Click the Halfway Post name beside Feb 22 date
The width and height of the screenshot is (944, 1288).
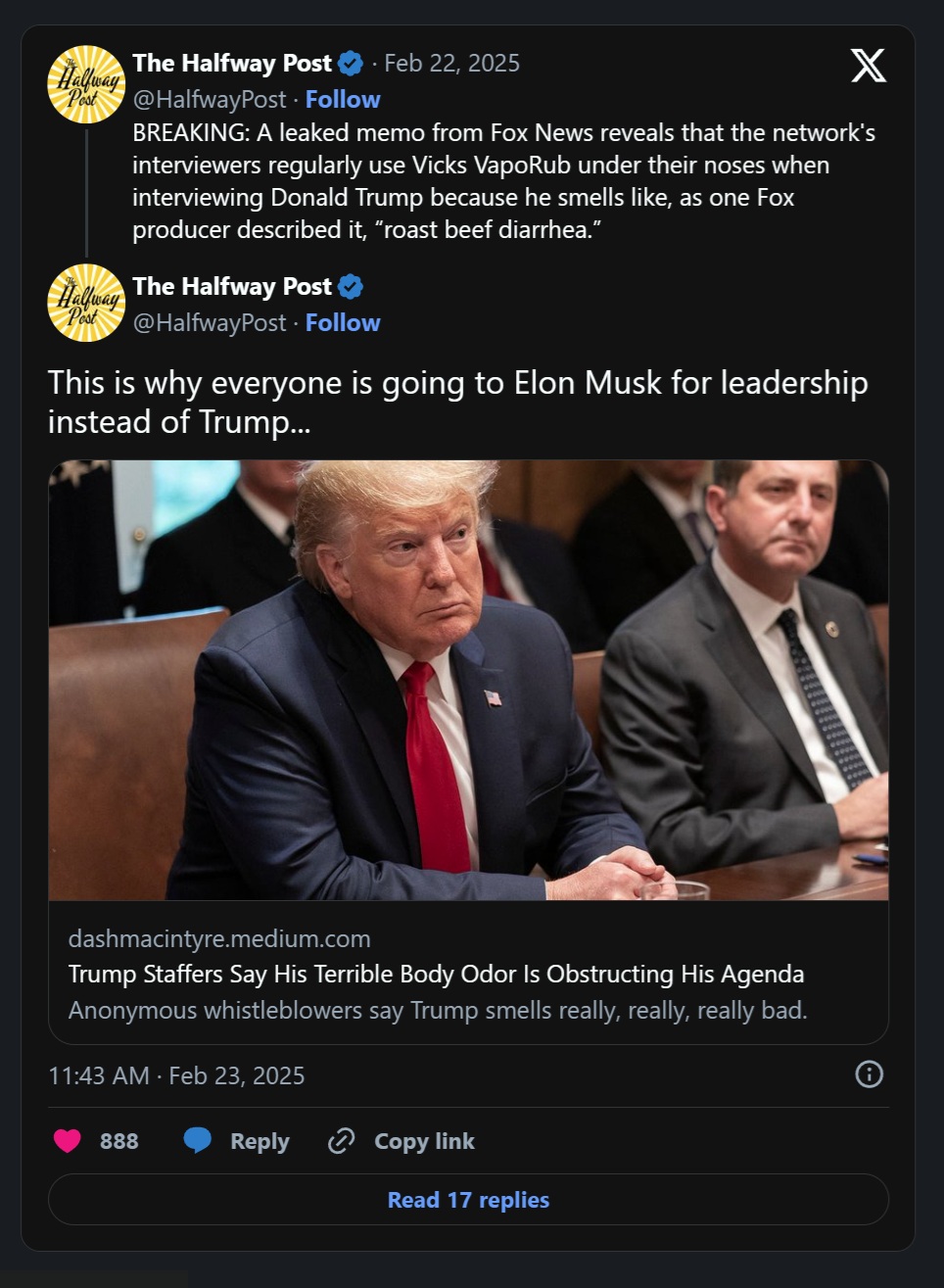tap(232, 64)
